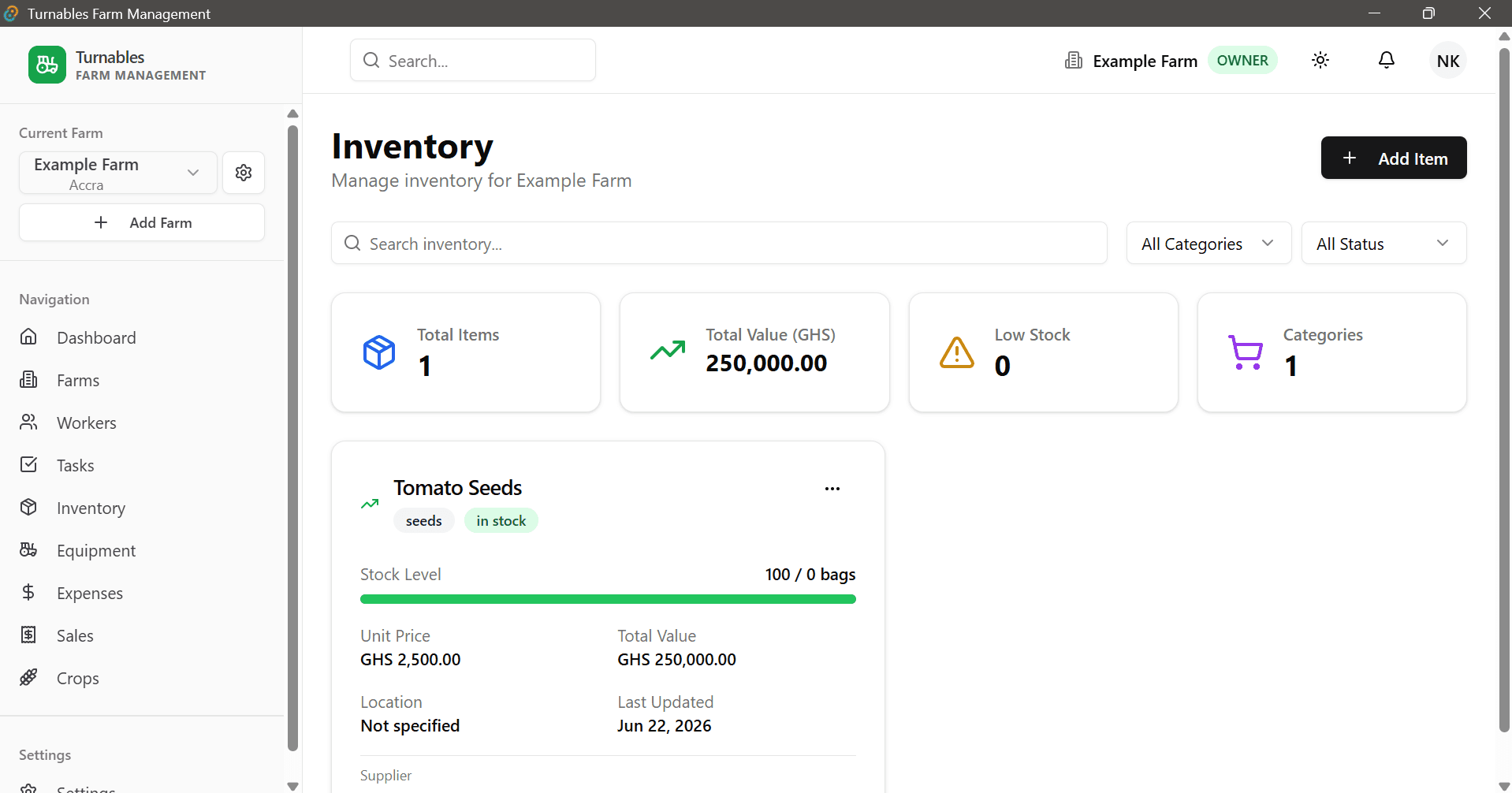
Task: Click the Tomato Seeds item title
Action: point(458,488)
